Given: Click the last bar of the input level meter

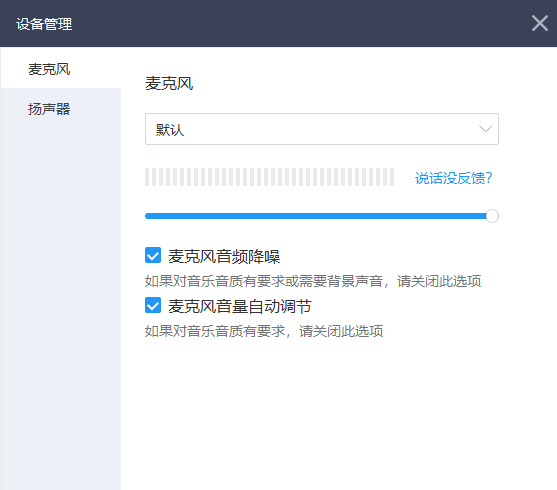Looking at the screenshot, I should pyautogui.click(x=392, y=177).
